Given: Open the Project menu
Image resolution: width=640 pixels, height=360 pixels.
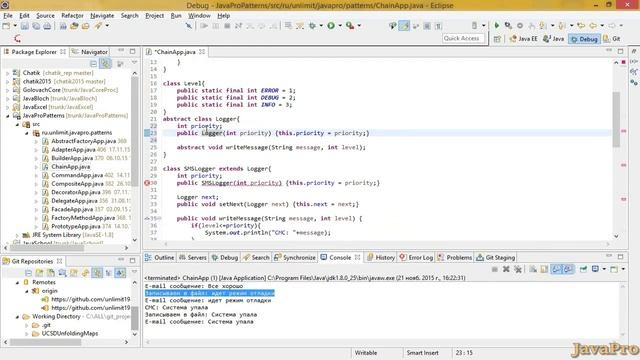Looking at the screenshot, I should [154, 16].
